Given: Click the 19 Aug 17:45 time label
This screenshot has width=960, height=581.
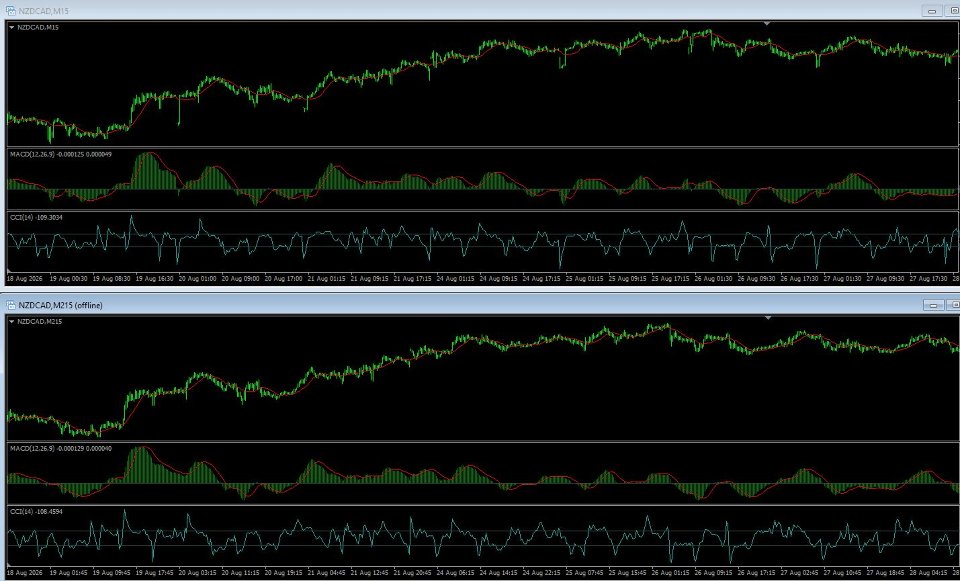Looking at the screenshot, I should pos(154,574).
